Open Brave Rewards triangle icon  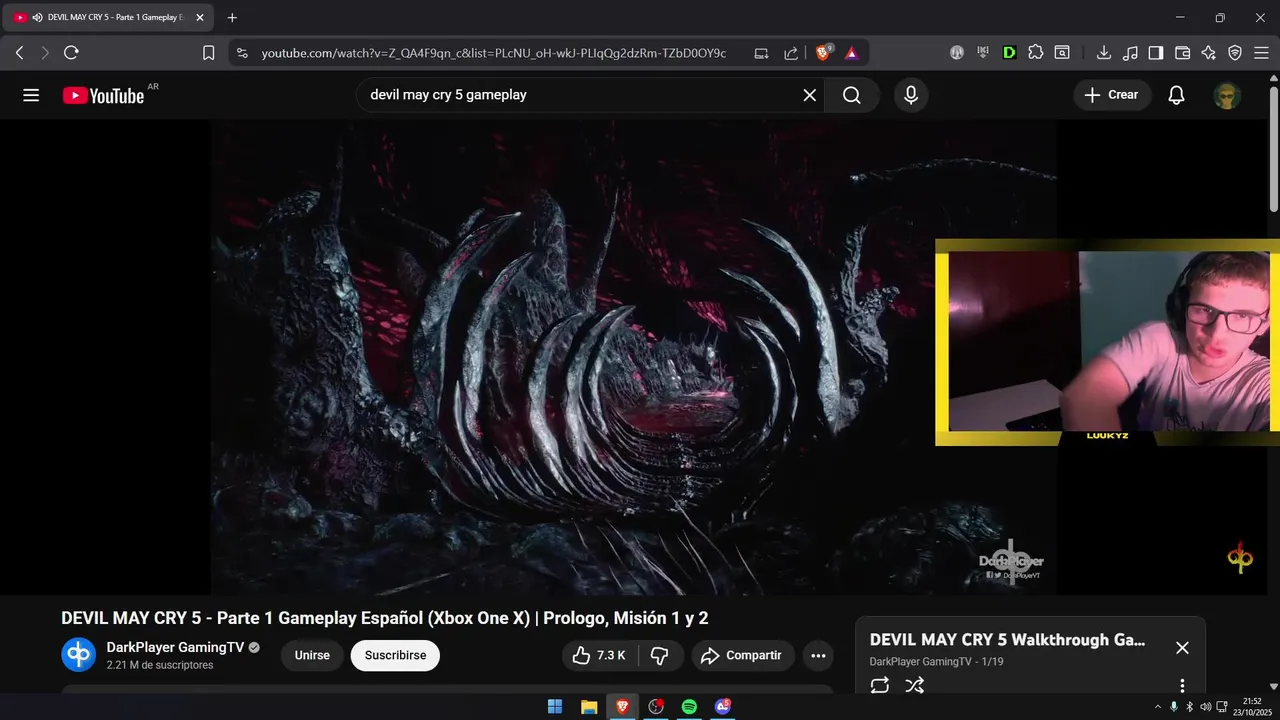tap(852, 53)
